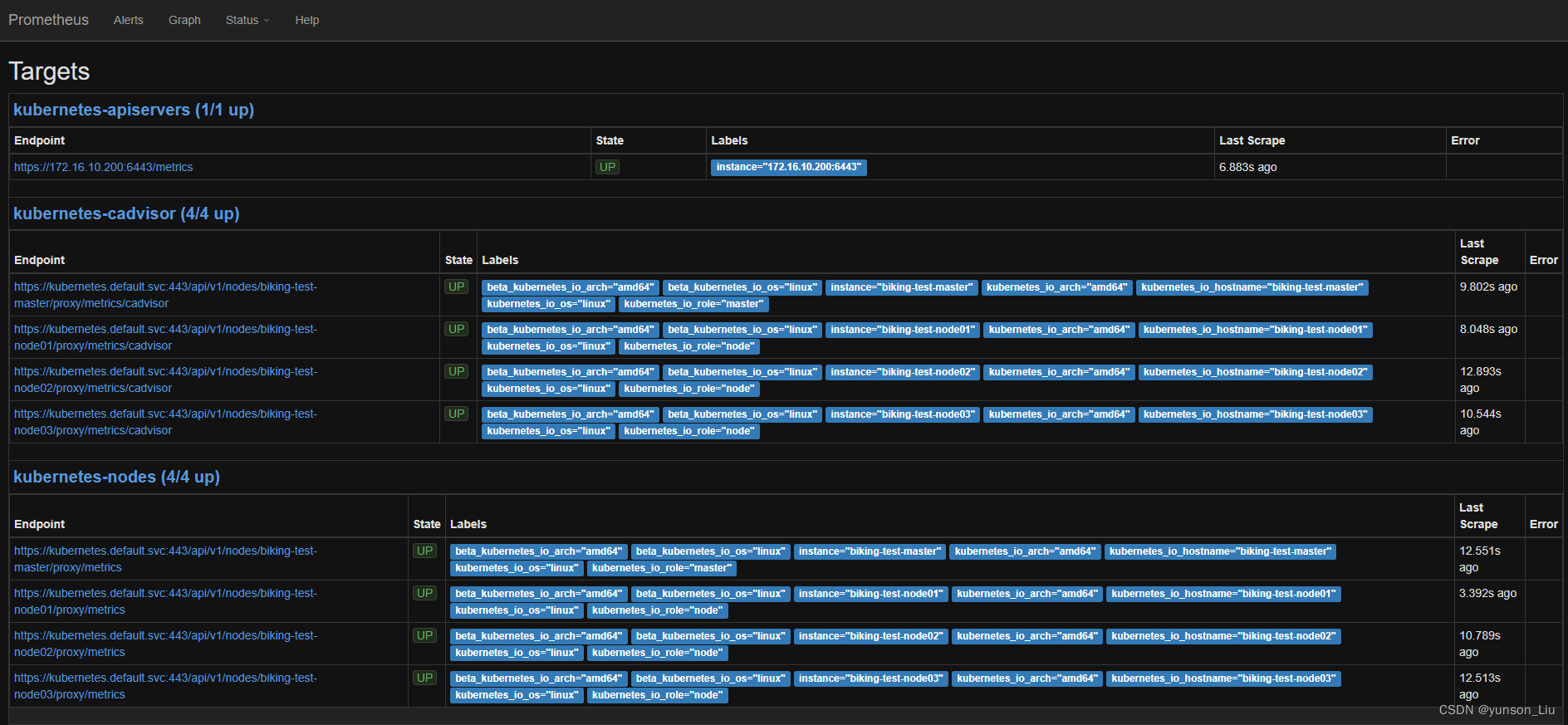This screenshot has width=1568, height=725.
Task: Click kubernetes_io_hostname="biking-test-node03" label in nodes table
Action: pos(1223,678)
